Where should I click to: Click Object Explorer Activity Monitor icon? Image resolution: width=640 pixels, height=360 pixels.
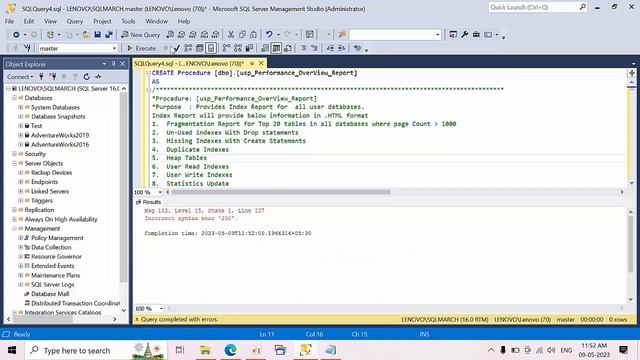coord(98,76)
